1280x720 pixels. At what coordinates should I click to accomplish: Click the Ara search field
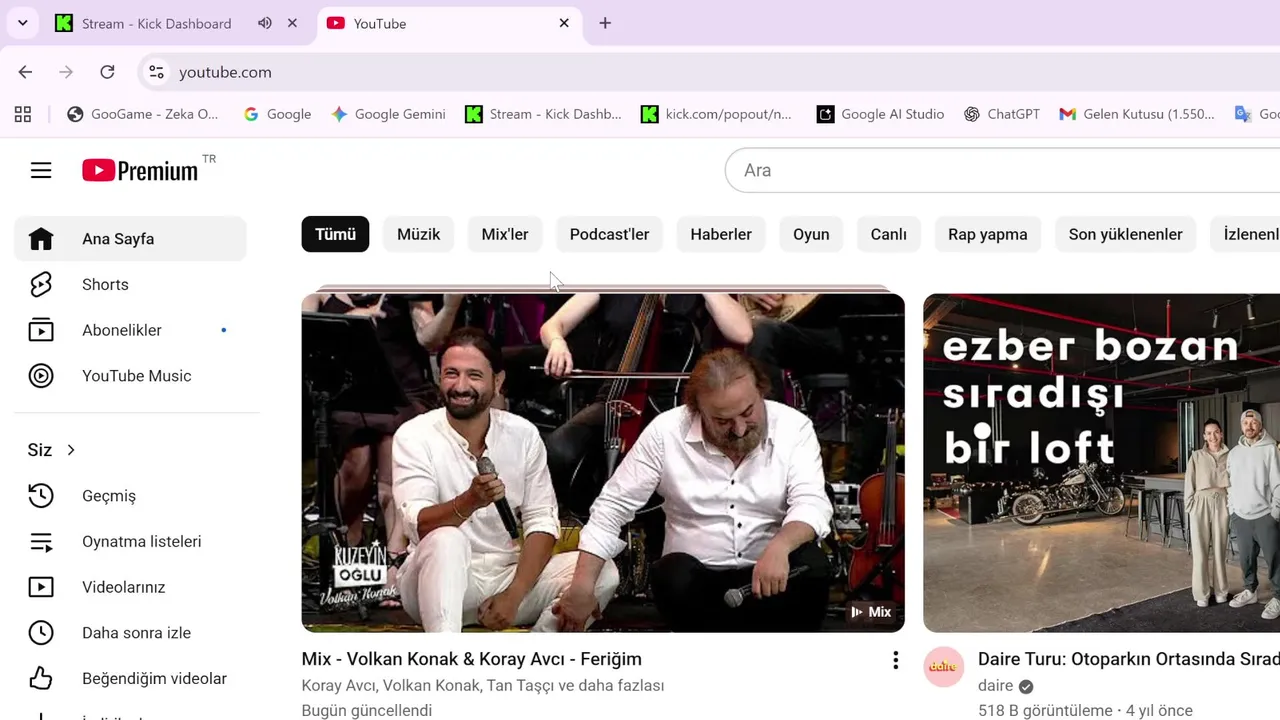(x=1003, y=170)
